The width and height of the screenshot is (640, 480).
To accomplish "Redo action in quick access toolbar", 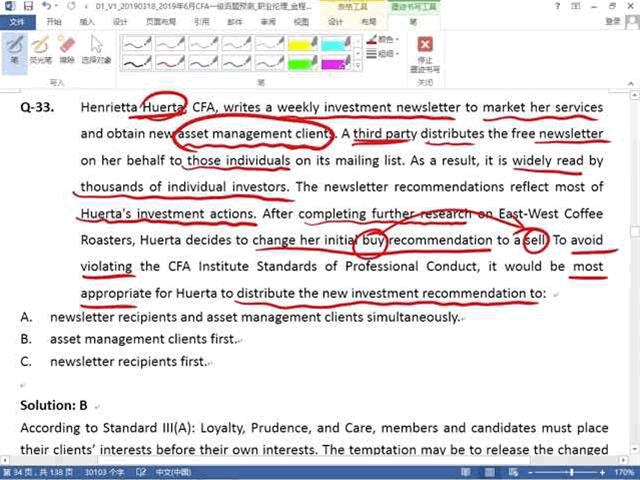I will click(x=71, y=6).
